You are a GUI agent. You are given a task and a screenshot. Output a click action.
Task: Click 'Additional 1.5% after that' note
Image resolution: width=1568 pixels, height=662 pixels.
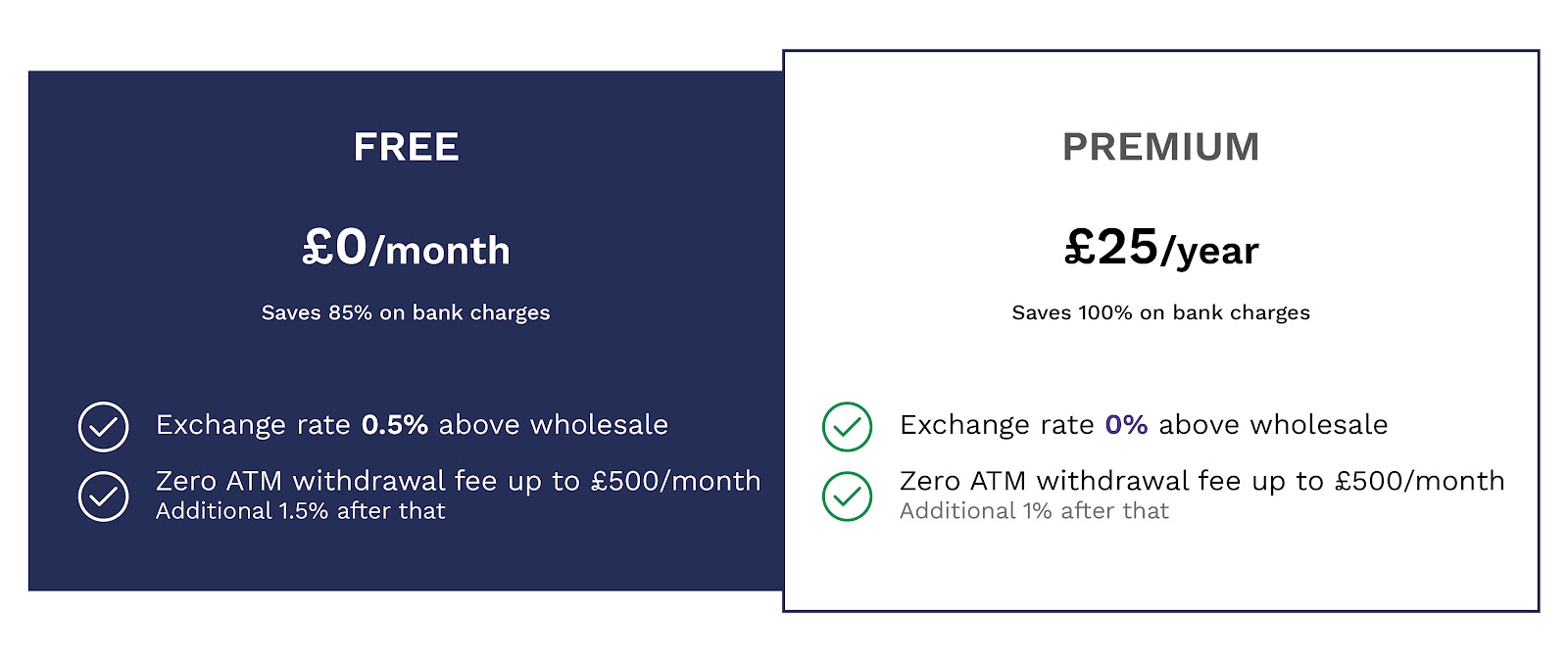[300, 511]
